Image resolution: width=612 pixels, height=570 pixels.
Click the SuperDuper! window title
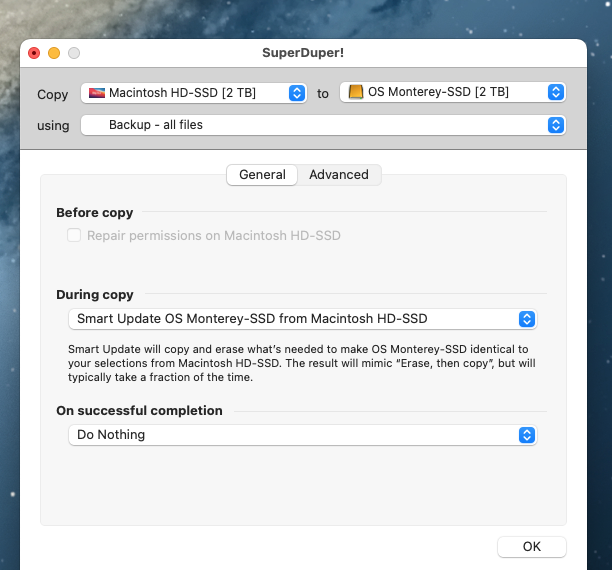click(x=303, y=53)
